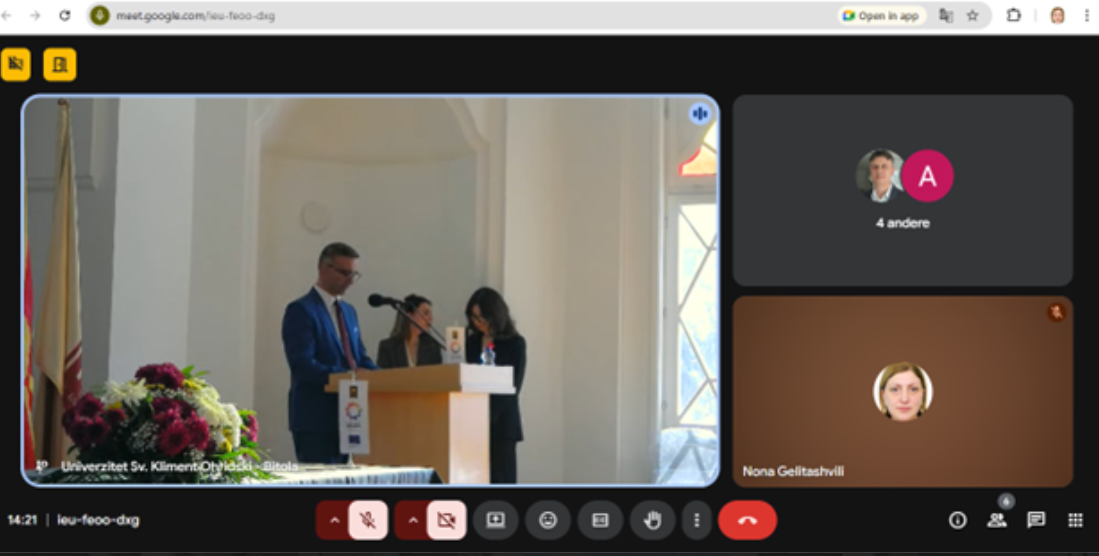Open the three-dot more options menu
The height and width of the screenshot is (556, 1099).
[696, 520]
